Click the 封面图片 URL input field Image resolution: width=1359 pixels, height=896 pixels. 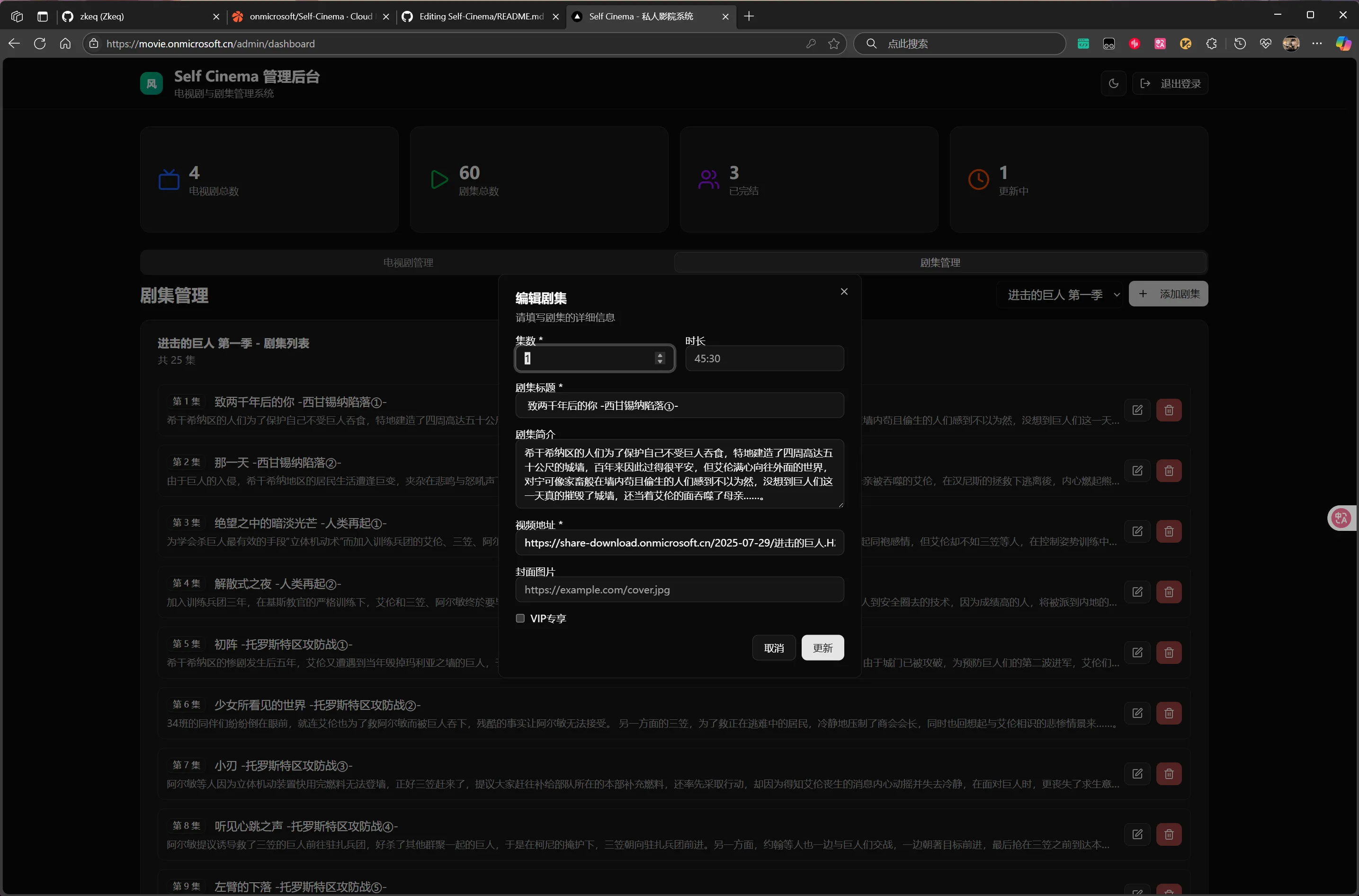tap(679, 589)
